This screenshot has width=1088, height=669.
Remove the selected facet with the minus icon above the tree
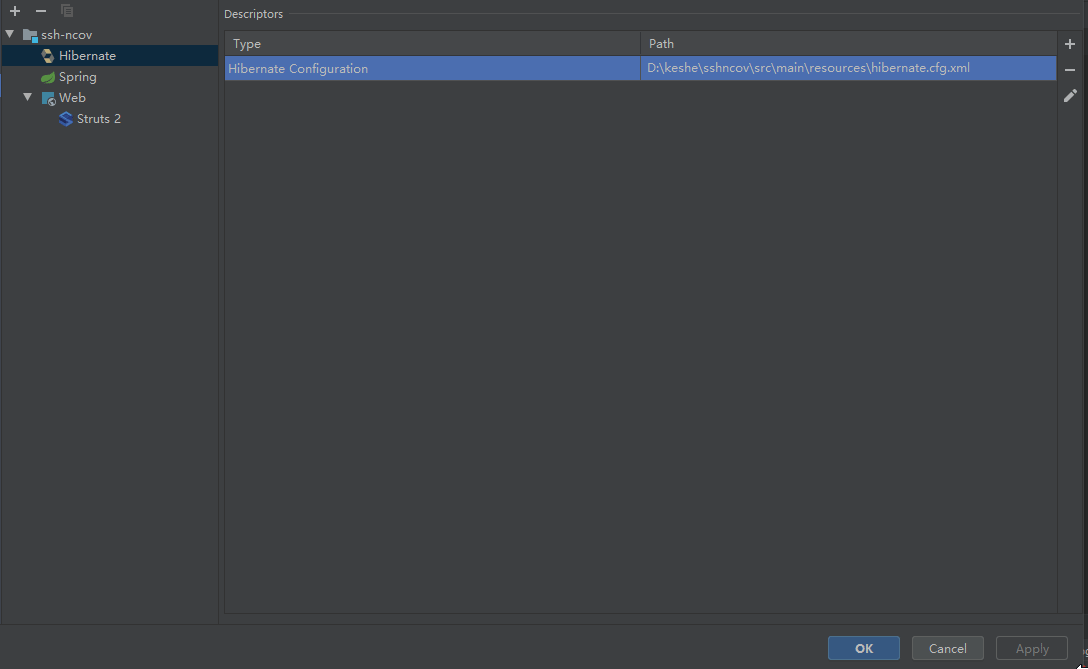click(41, 11)
